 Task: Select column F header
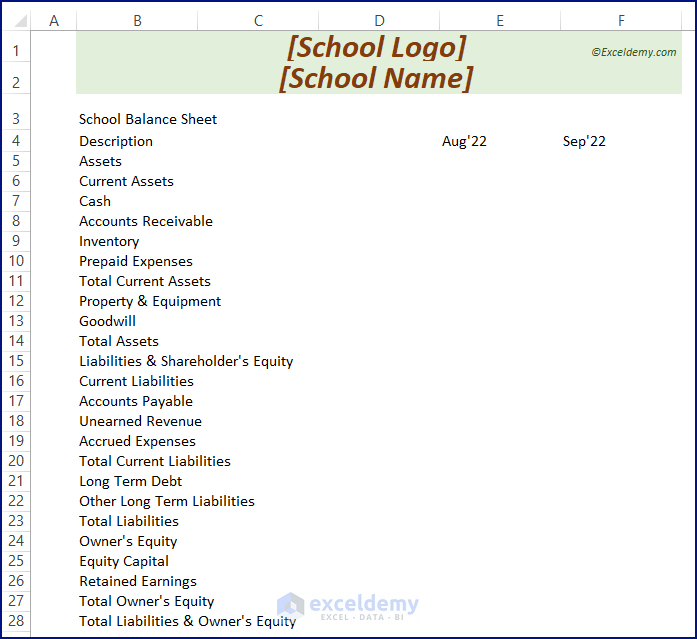tap(621, 20)
